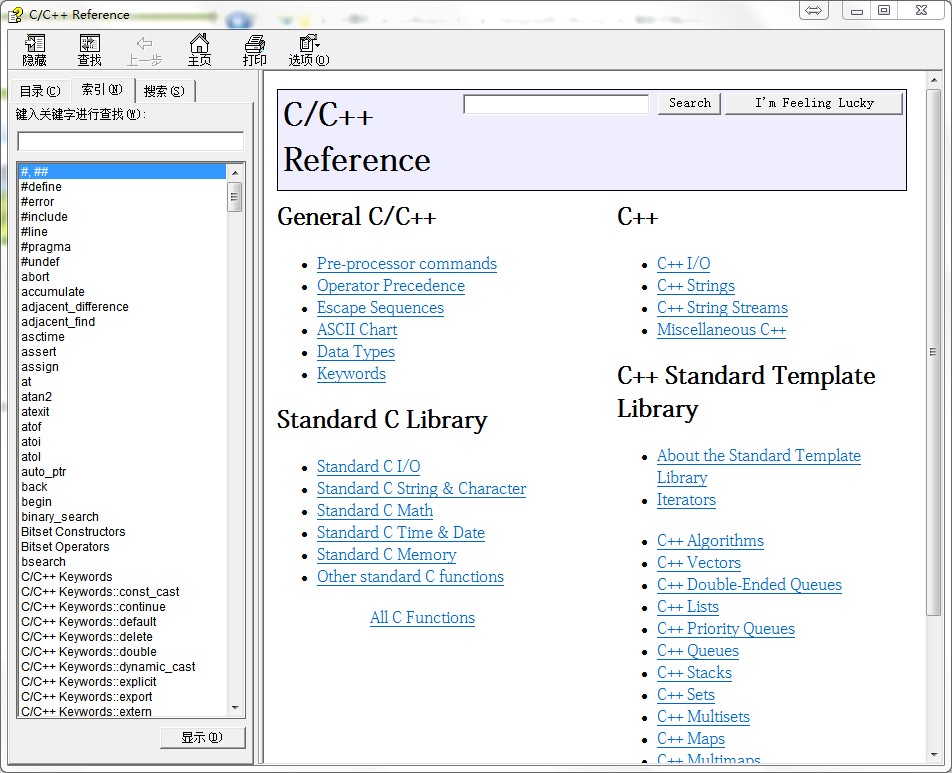
Task: Click the help icon in title bar
Action: tap(16, 14)
